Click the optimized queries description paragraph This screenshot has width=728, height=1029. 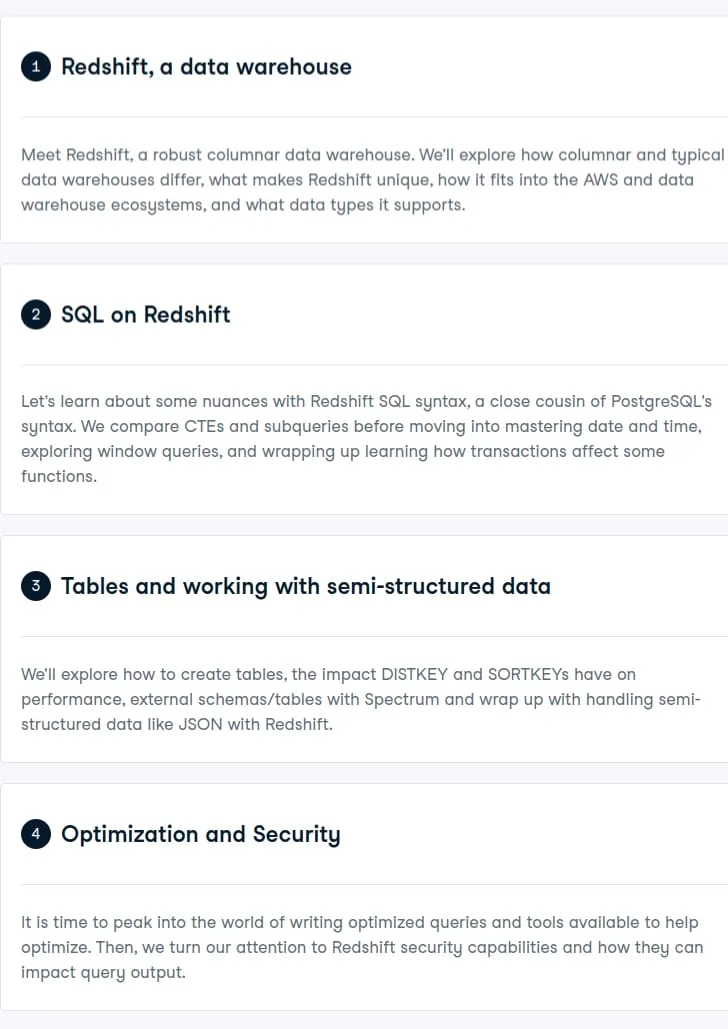(x=362, y=947)
